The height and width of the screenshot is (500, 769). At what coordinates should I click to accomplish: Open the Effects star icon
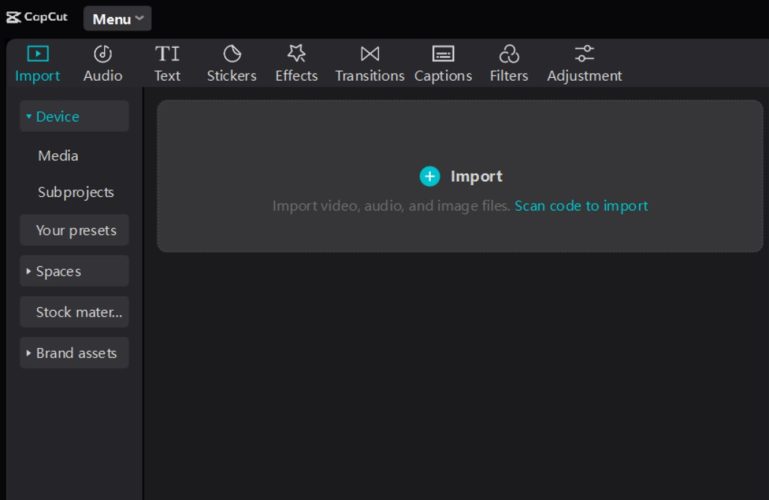click(x=296, y=54)
